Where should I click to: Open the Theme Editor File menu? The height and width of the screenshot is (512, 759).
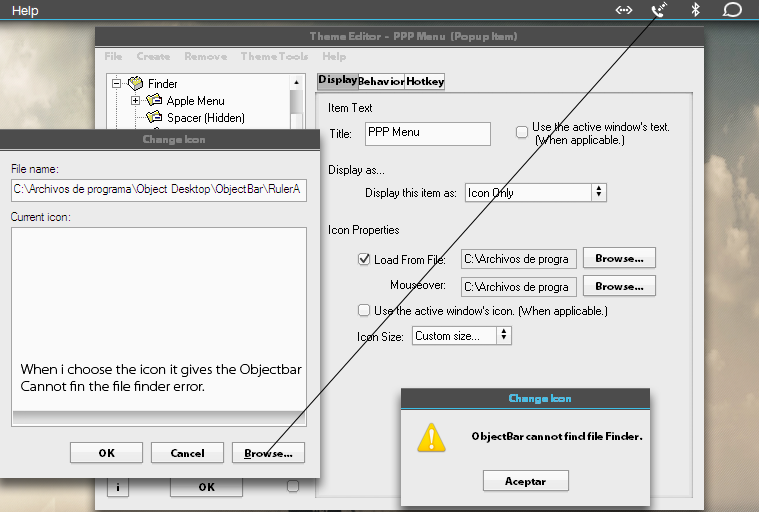(113, 56)
